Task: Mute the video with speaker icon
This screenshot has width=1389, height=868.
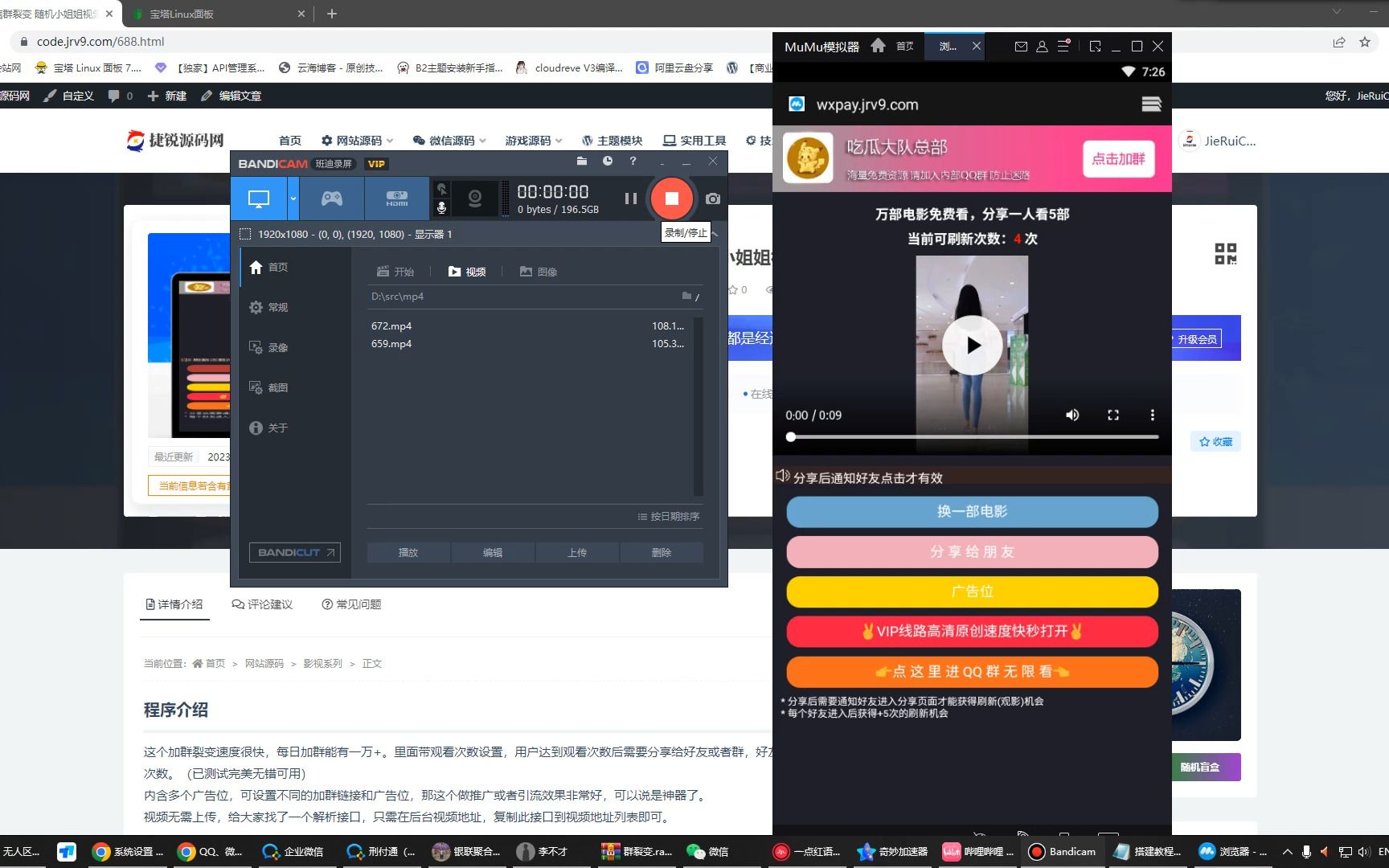Action: coord(1072,416)
